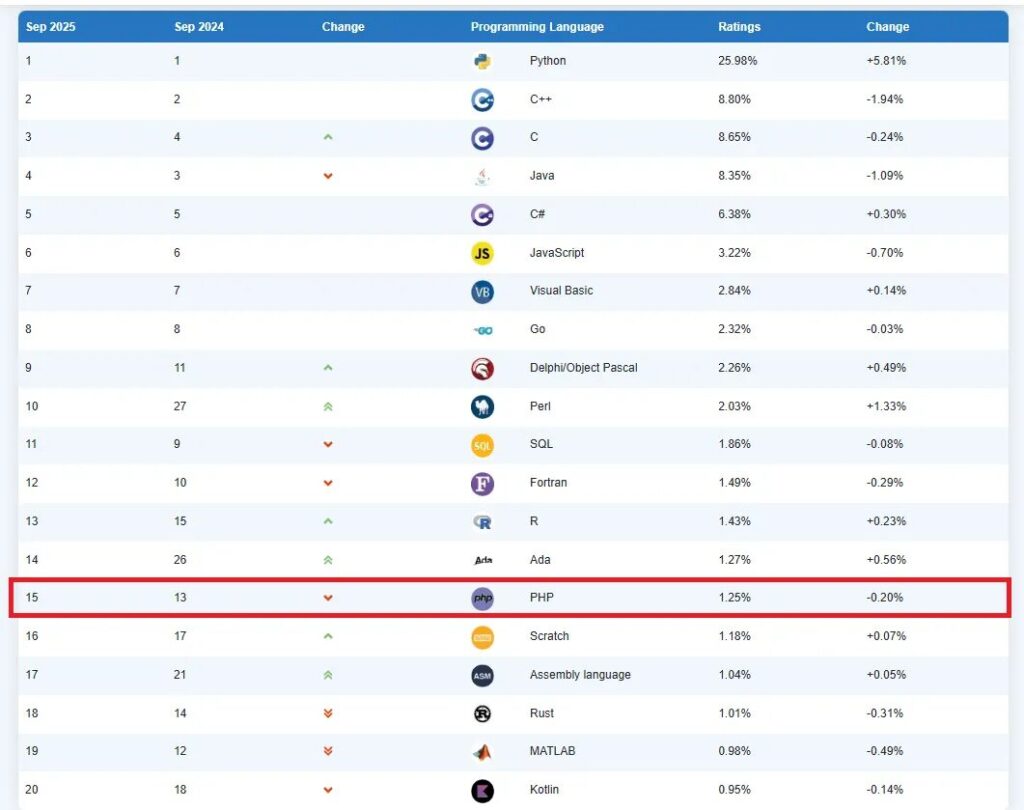Click the Visual Basic VB icon
The height and width of the screenshot is (810, 1024).
click(x=482, y=291)
